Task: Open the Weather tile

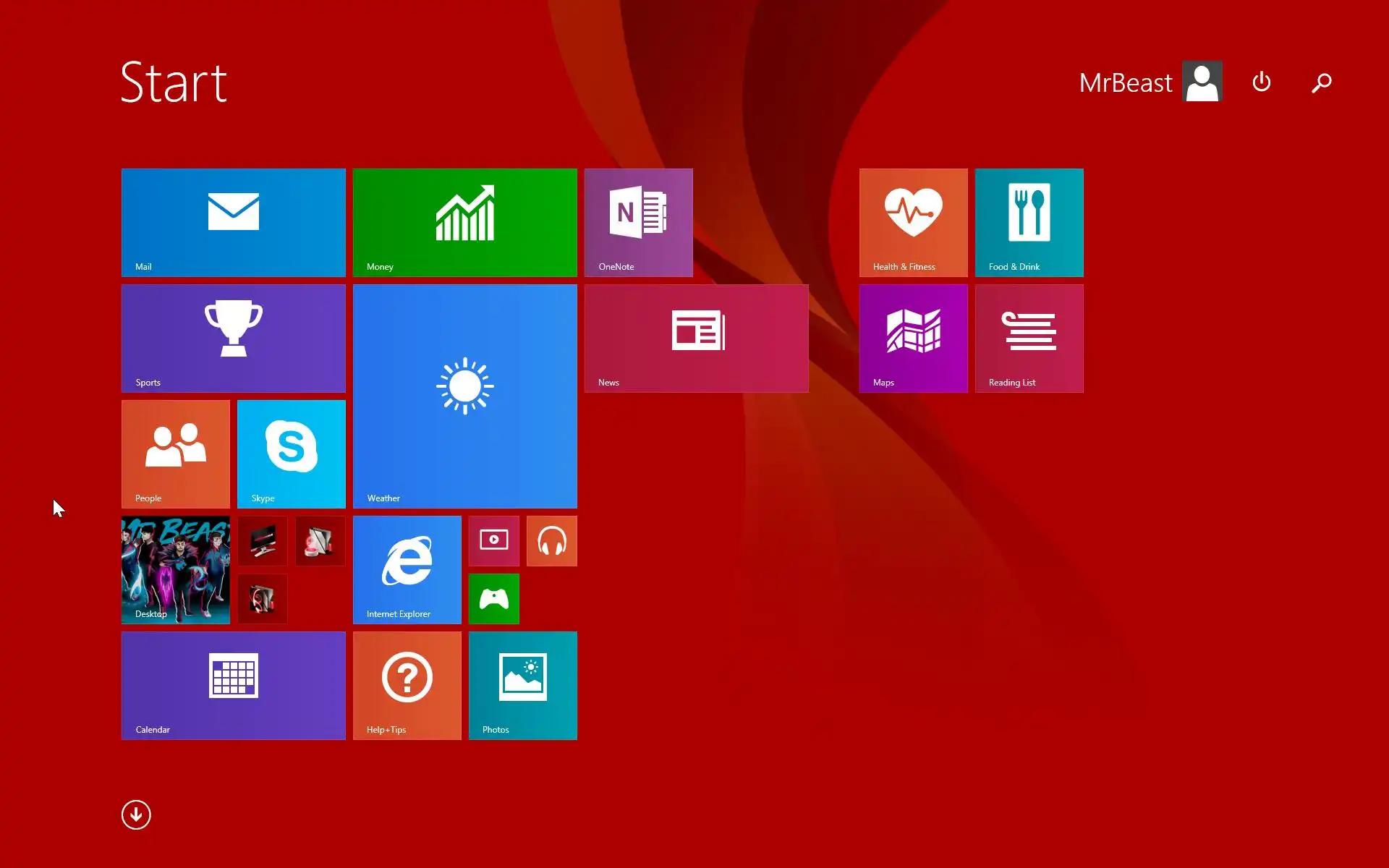Action: point(464,396)
